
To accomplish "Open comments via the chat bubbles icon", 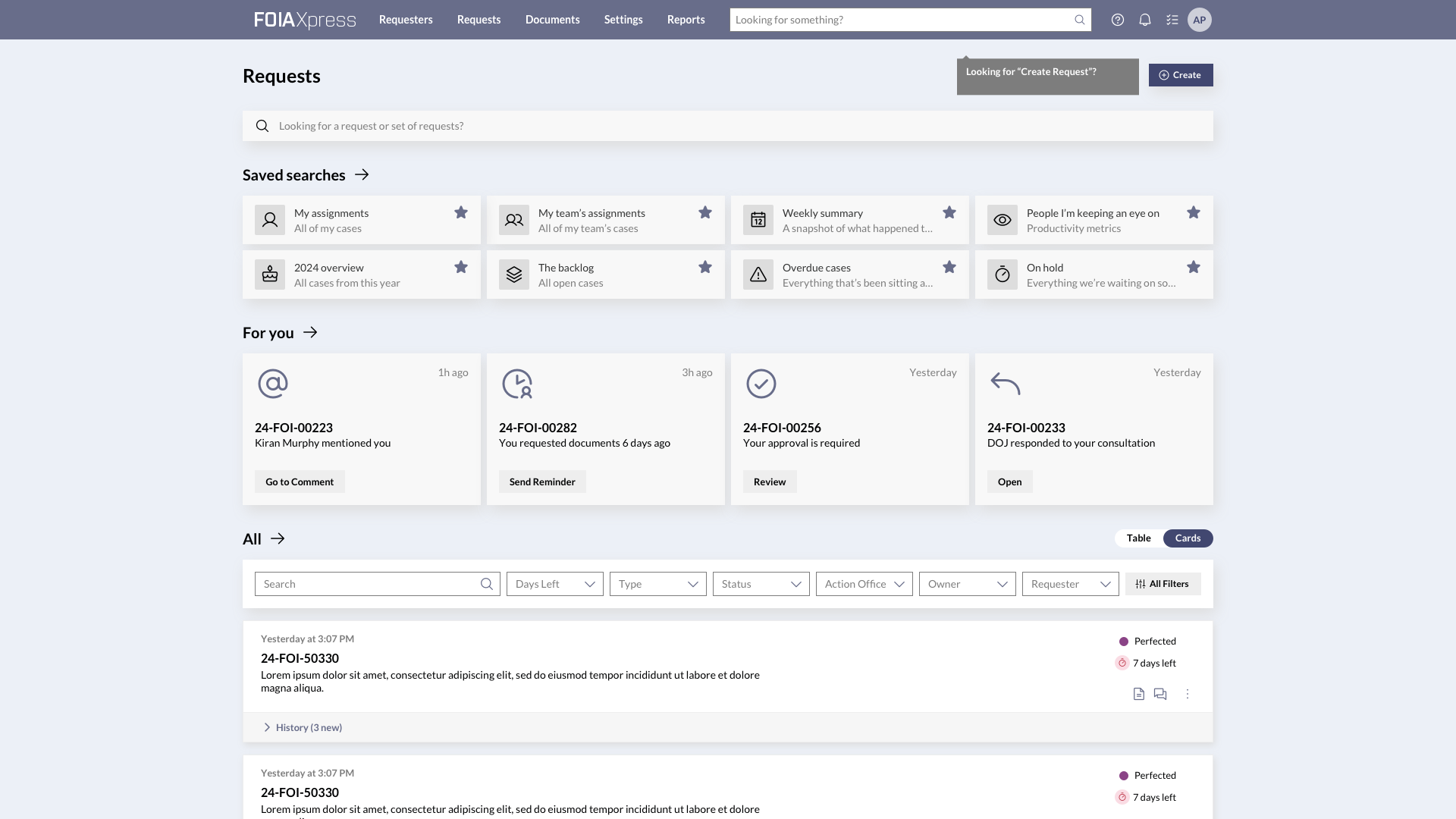I will pyautogui.click(x=1159, y=693).
